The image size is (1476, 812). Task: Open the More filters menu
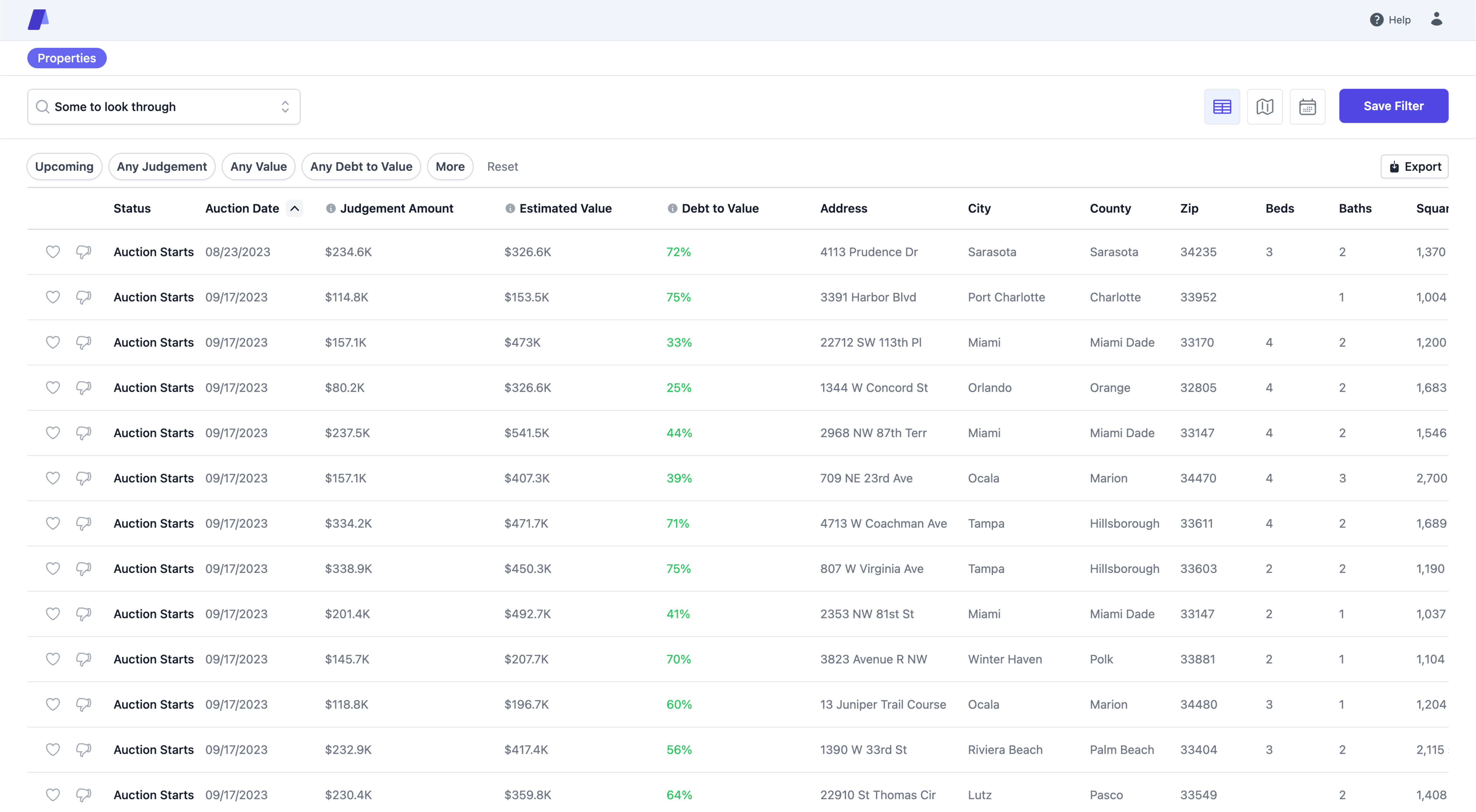pyautogui.click(x=450, y=166)
